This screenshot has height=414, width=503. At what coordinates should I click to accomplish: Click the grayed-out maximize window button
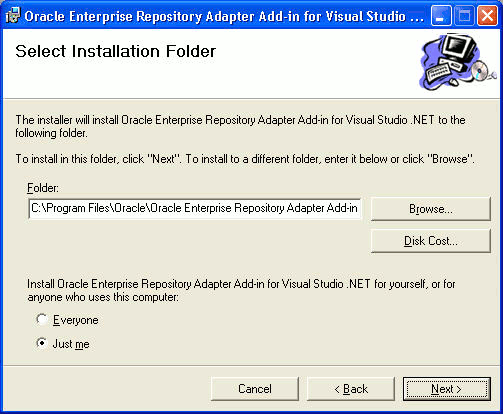pyautogui.click(x=463, y=16)
